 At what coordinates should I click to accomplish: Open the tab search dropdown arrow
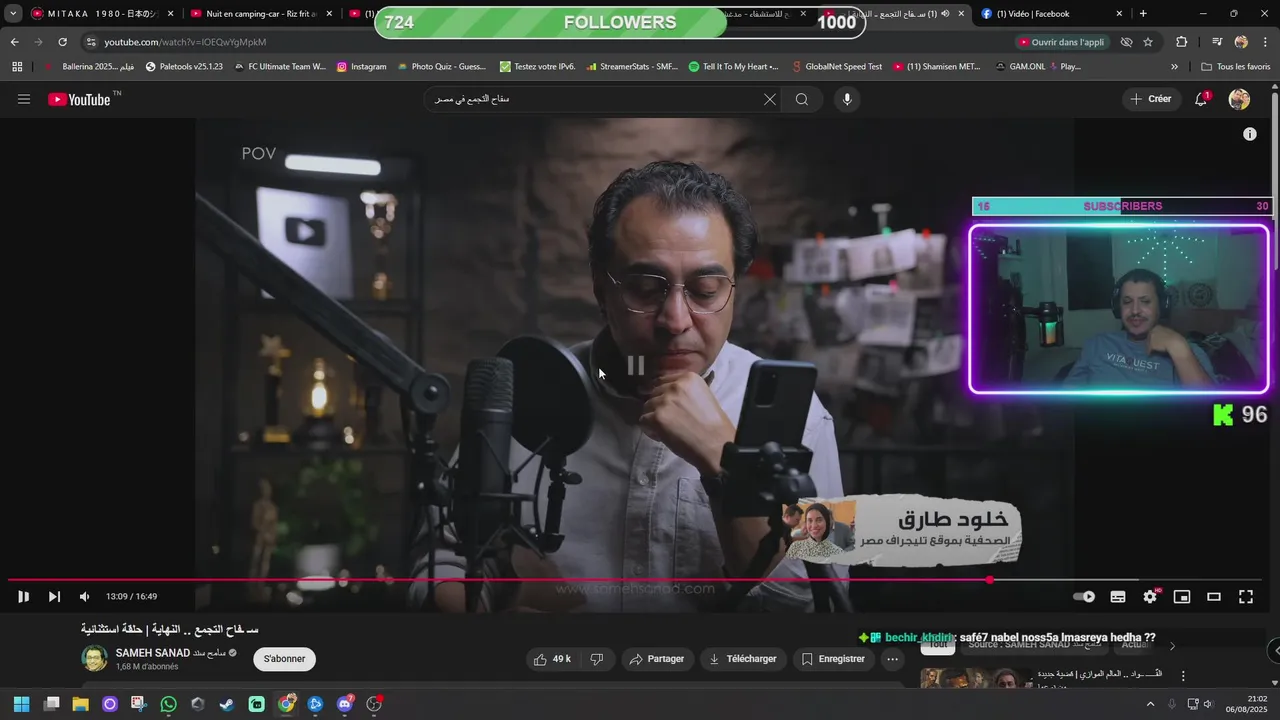[x=13, y=14]
